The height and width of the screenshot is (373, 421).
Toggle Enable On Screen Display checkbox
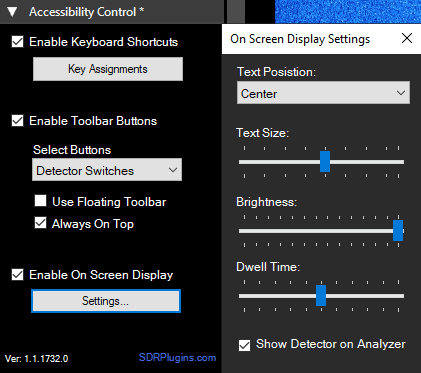coord(17,275)
